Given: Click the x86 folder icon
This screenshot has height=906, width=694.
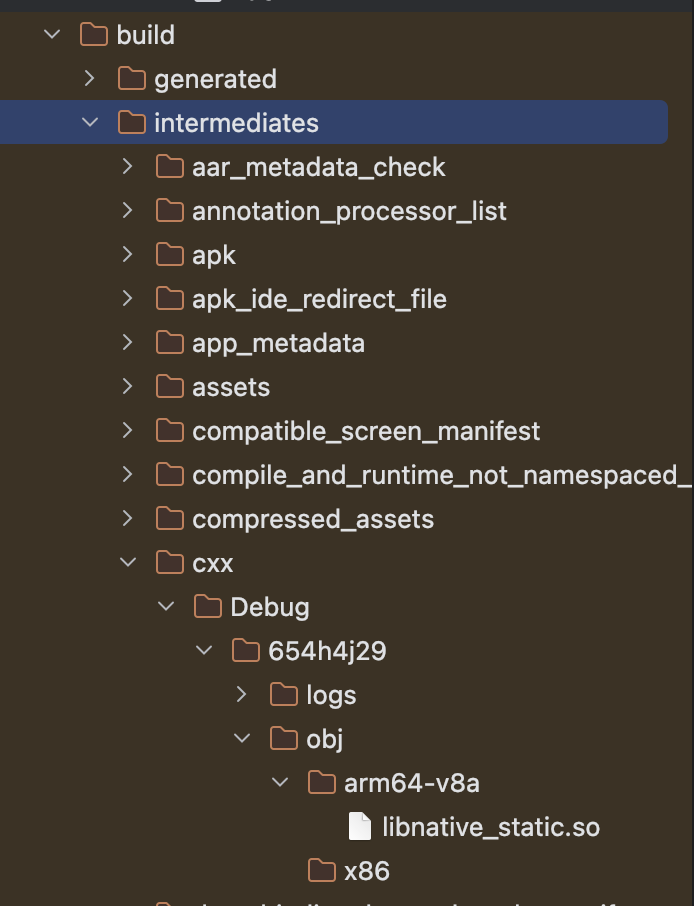Looking at the screenshot, I should point(322,871).
